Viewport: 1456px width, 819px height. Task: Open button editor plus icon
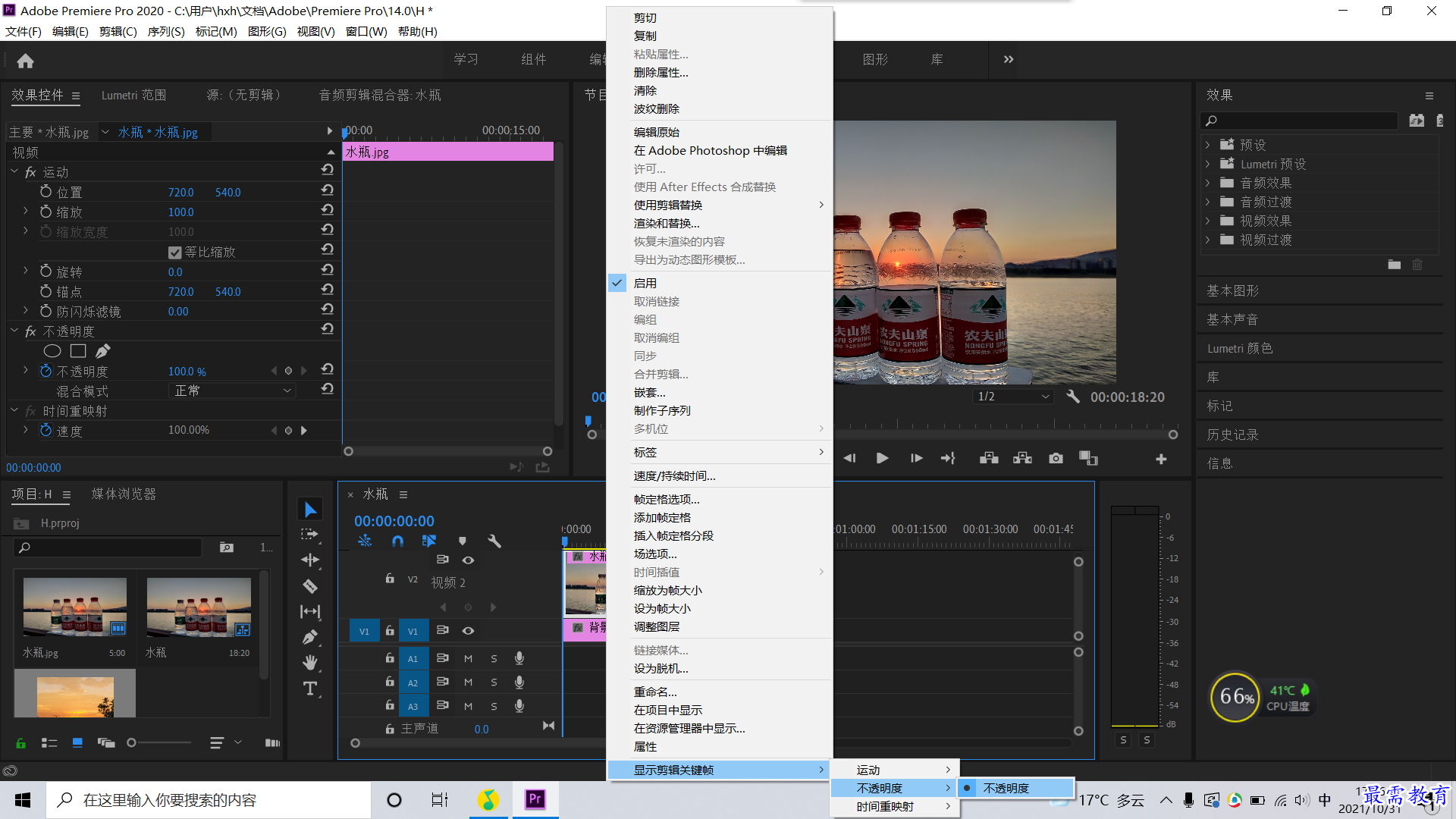point(1161,459)
